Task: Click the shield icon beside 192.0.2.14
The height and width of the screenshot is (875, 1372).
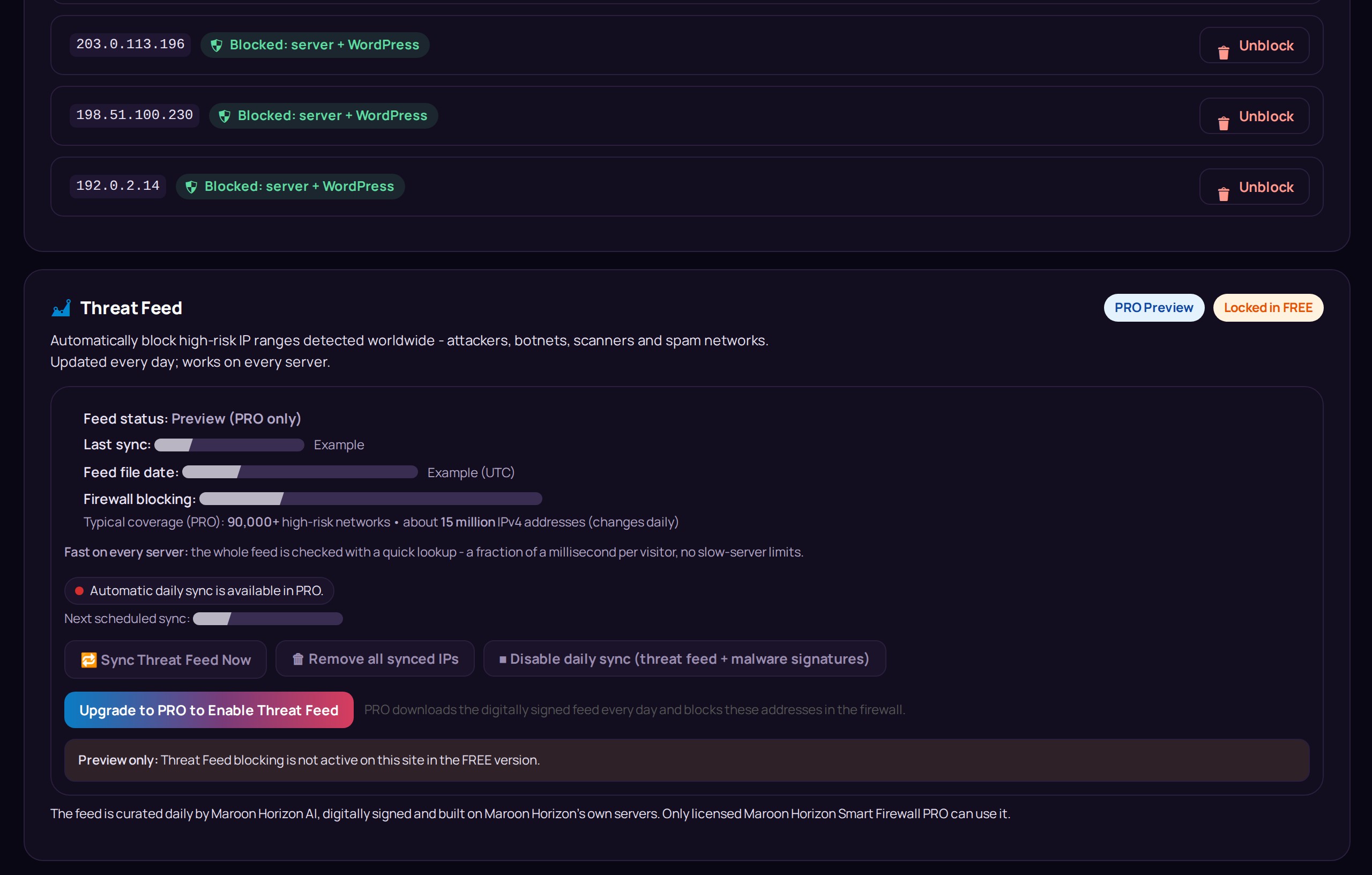Action: pos(191,187)
